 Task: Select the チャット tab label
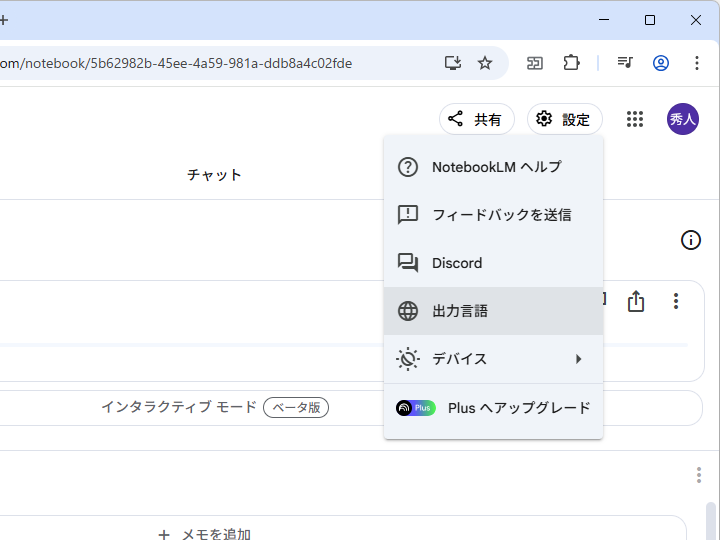(214, 175)
